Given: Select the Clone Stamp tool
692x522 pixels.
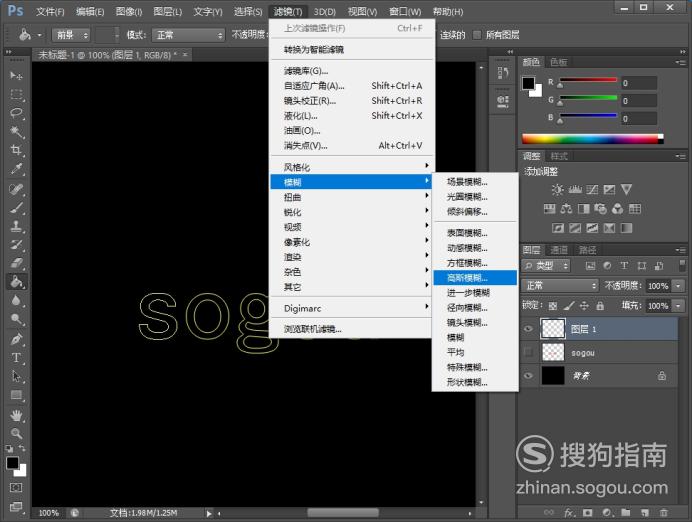Looking at the screenshot, I should (16, 226).
